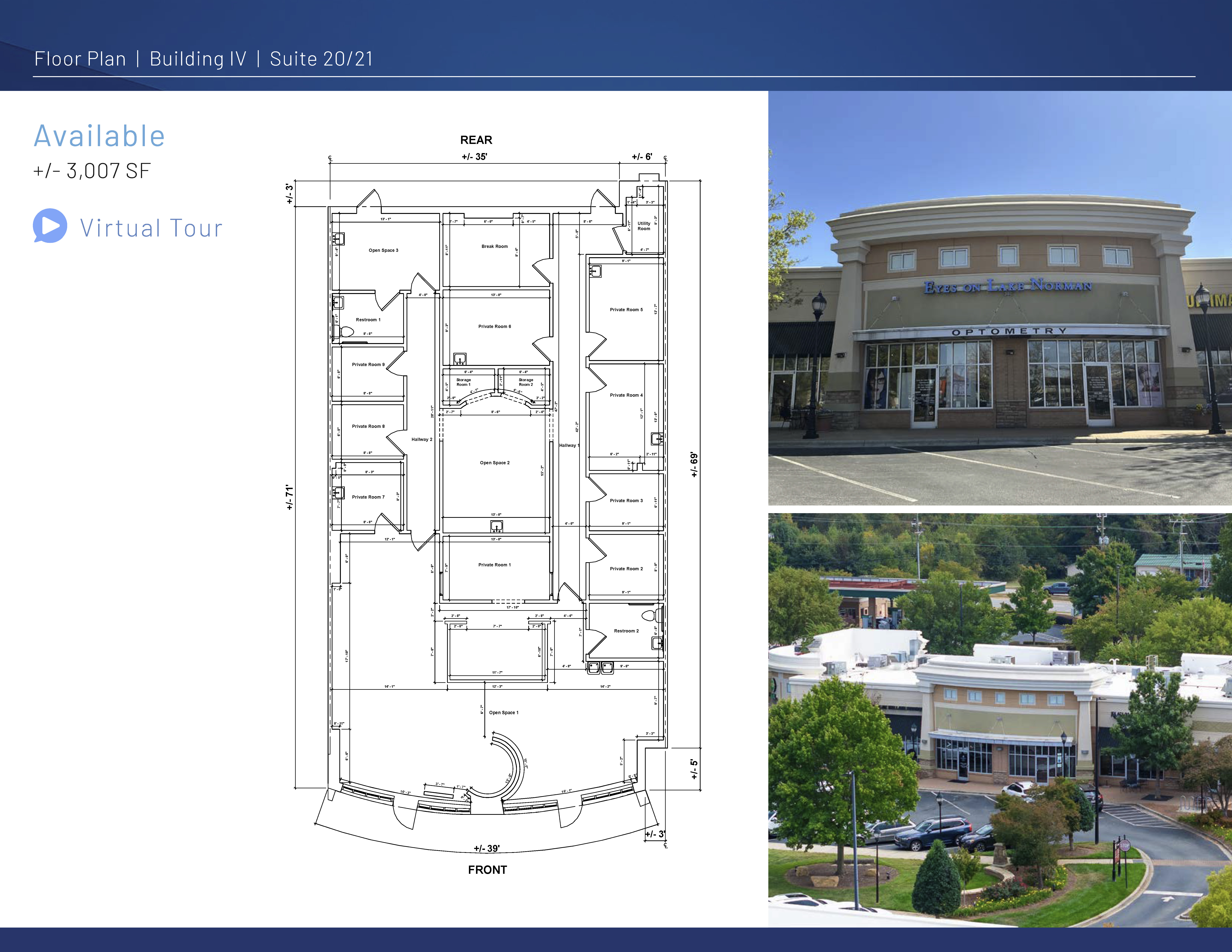The image size is (1232, 952).
Task: Click the '+/- 39'' dimension
Action: click(x=487, y=848)
